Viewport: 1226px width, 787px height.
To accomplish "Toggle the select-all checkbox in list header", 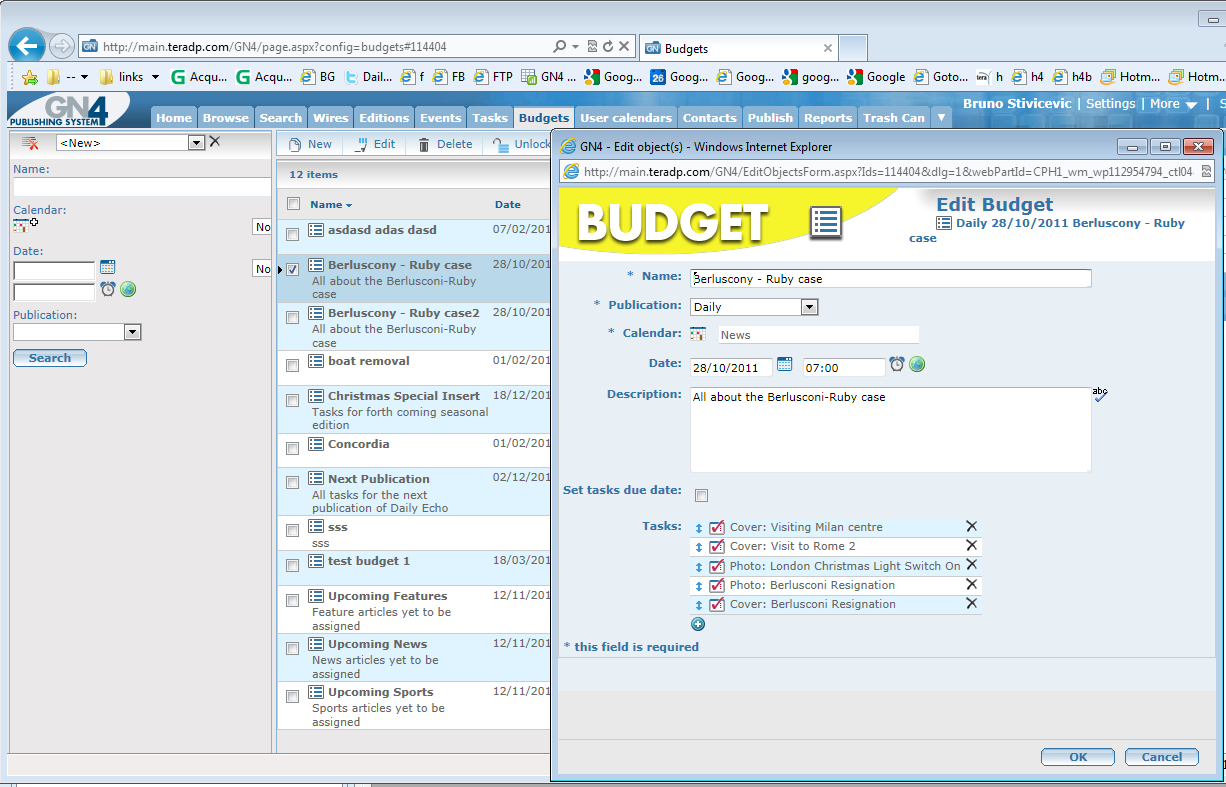I will coord(293,204).
